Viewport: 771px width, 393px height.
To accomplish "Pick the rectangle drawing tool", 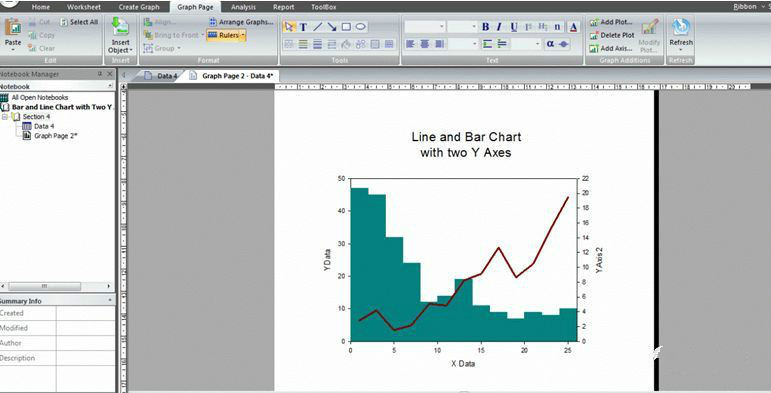I will click(x=346, y=27).
